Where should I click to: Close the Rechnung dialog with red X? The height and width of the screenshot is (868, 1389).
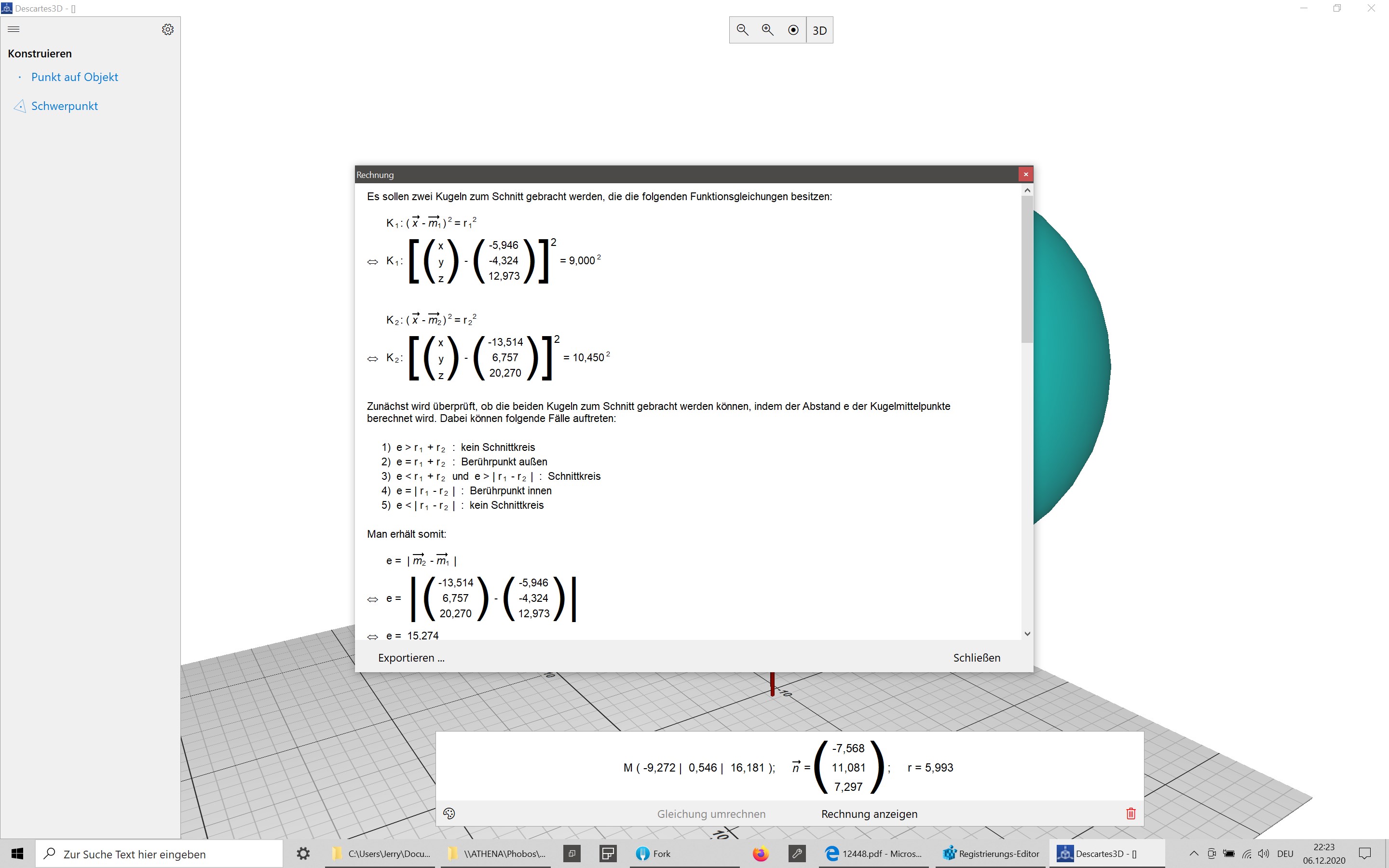(1026, 174)
